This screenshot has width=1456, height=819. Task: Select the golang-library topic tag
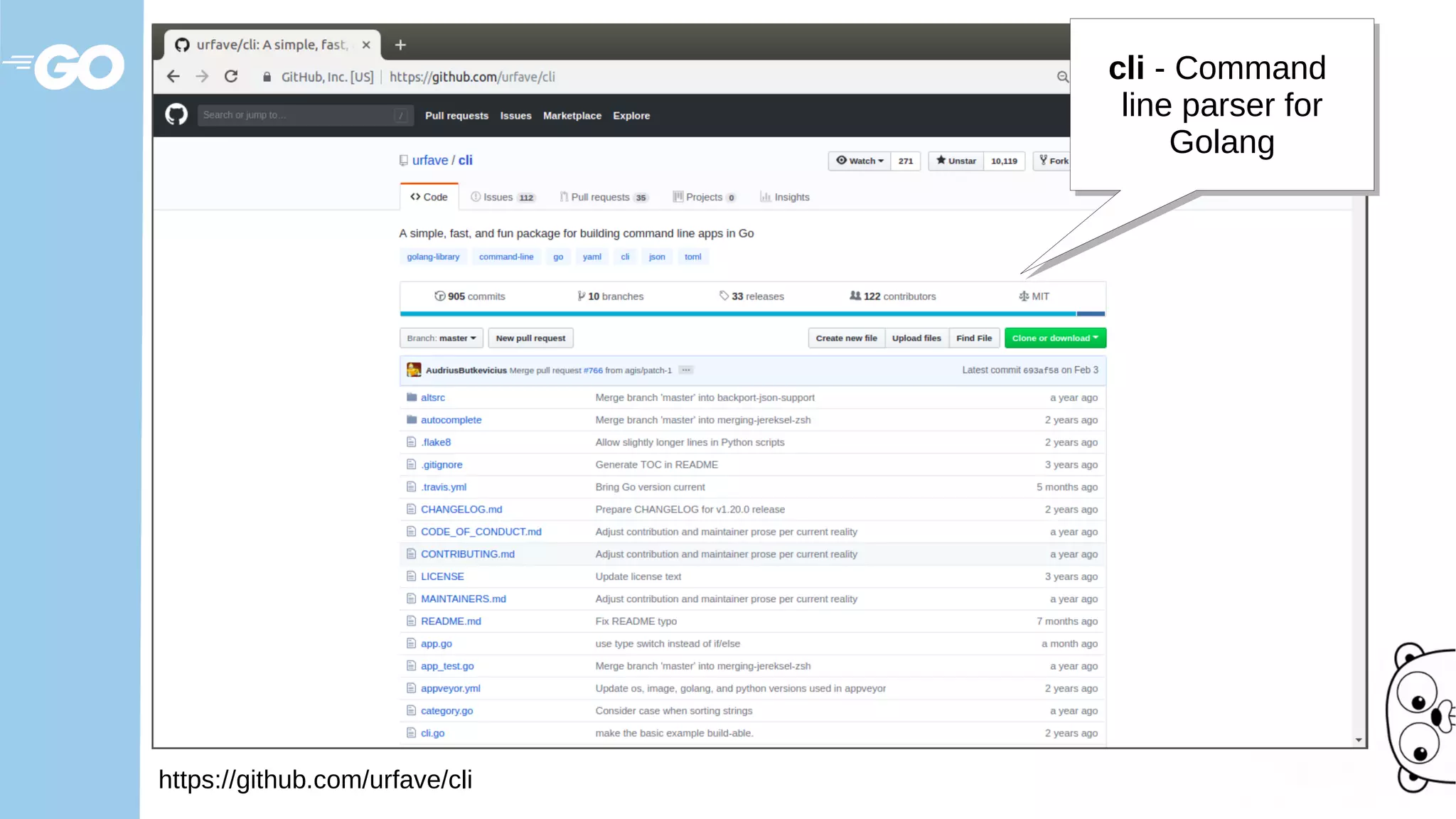coord(433,257)
